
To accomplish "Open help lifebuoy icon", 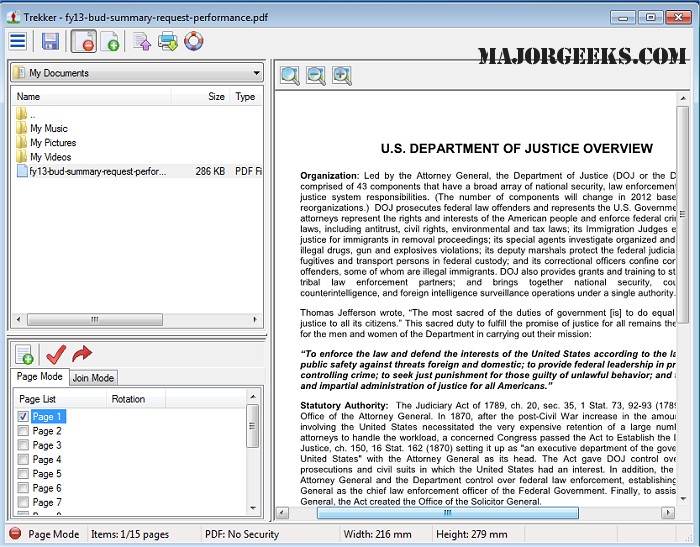I will tap(194, 41).
